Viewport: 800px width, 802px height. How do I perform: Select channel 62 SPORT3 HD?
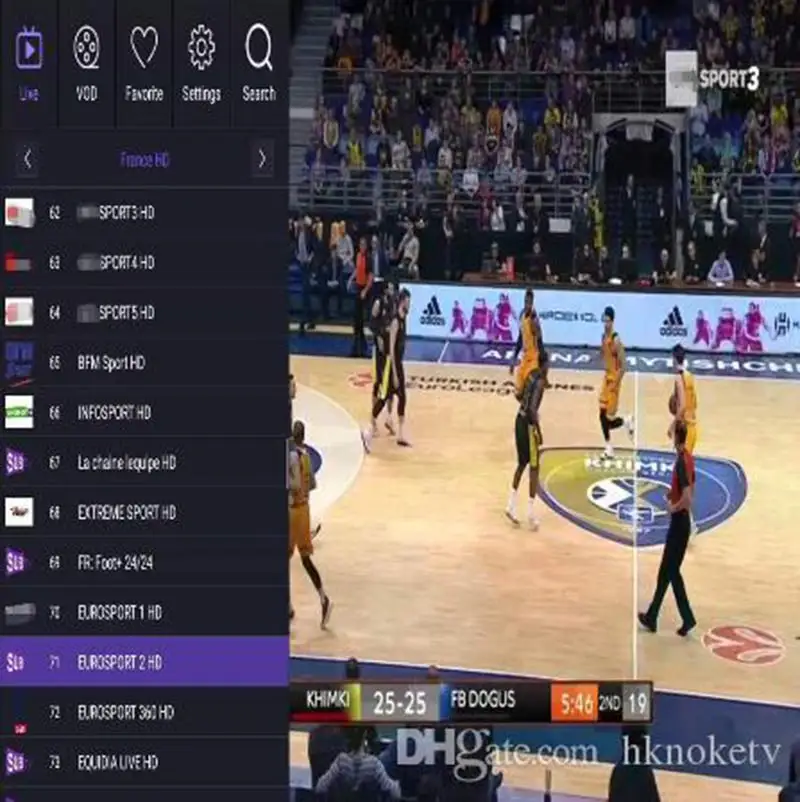pyautogui.click(x=144, y=212)
